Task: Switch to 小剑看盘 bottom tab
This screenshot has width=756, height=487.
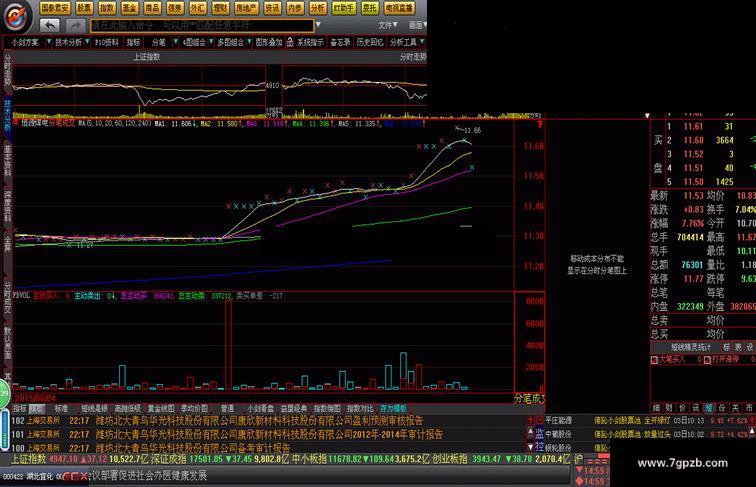Action: click(x=260, y=409)
